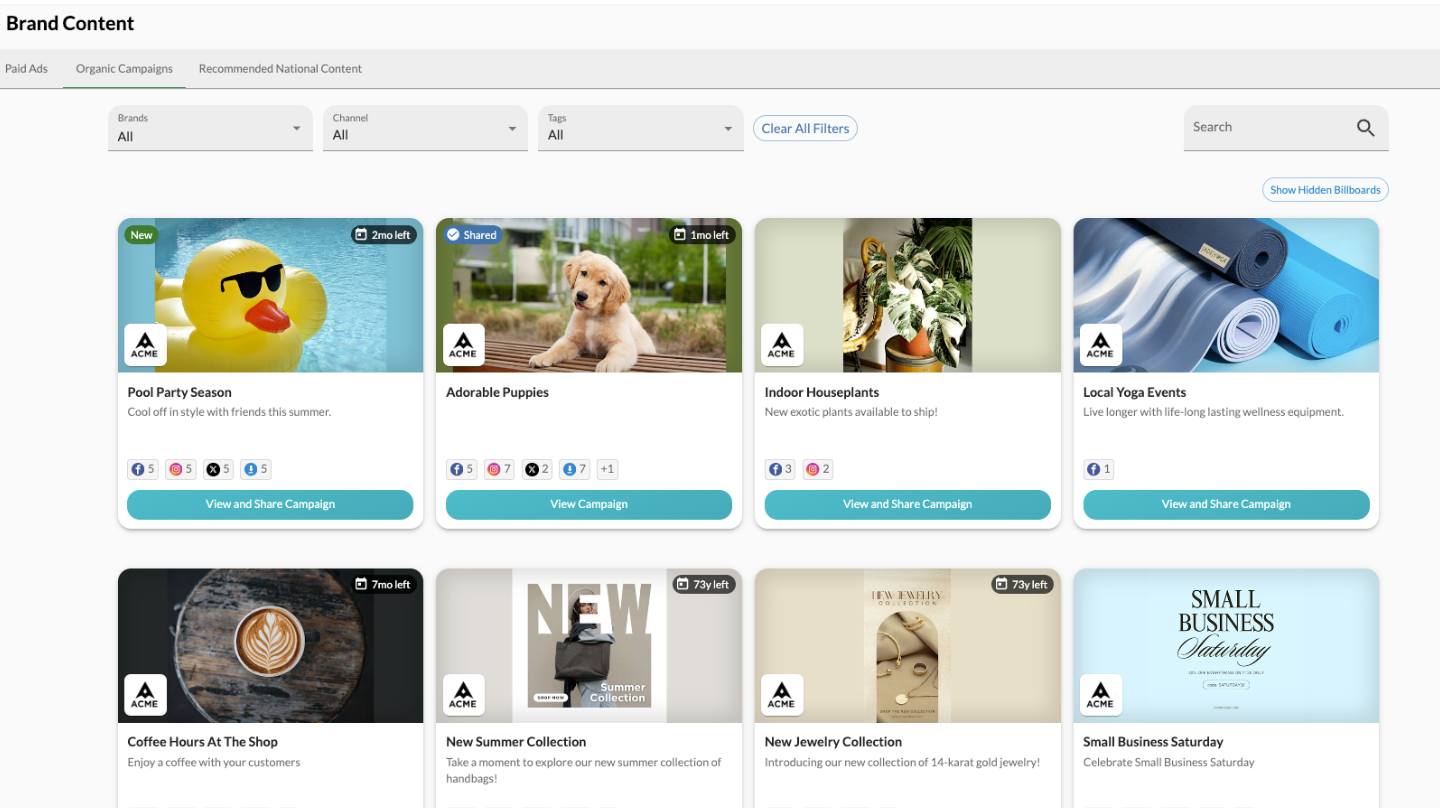This screenshot has height=808, width=1440.
Task: Open the Tags filter dropdown
Action: coord(641,128)
